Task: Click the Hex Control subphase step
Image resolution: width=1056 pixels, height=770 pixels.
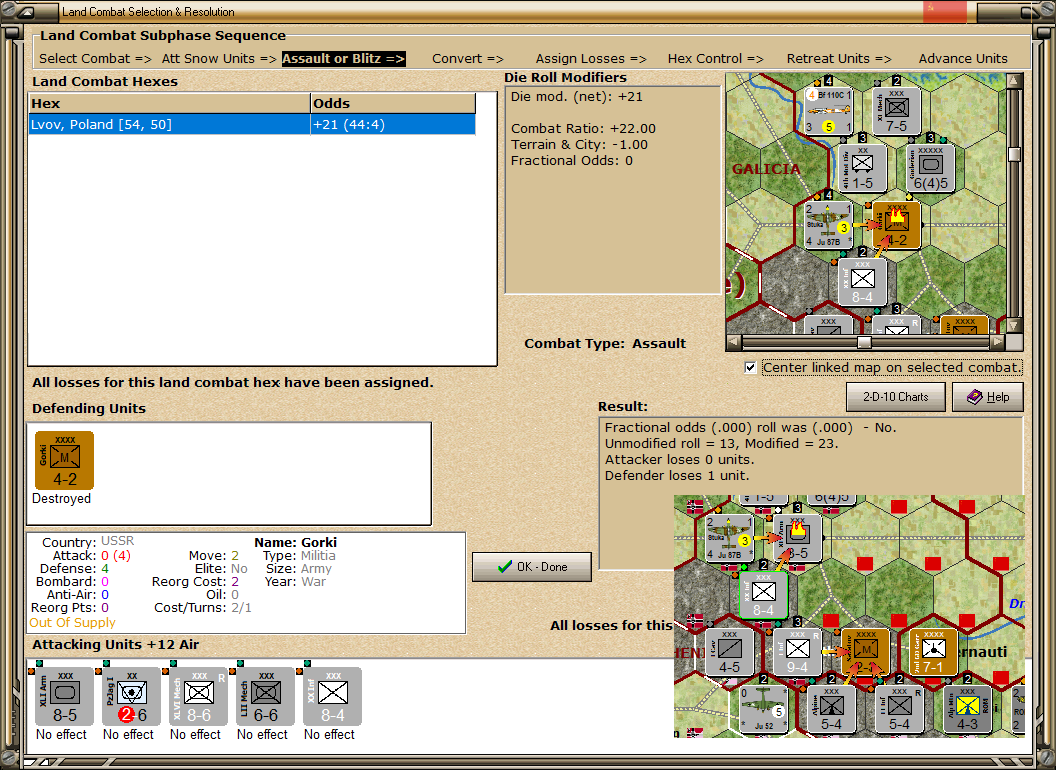Action: click(715, 59)
